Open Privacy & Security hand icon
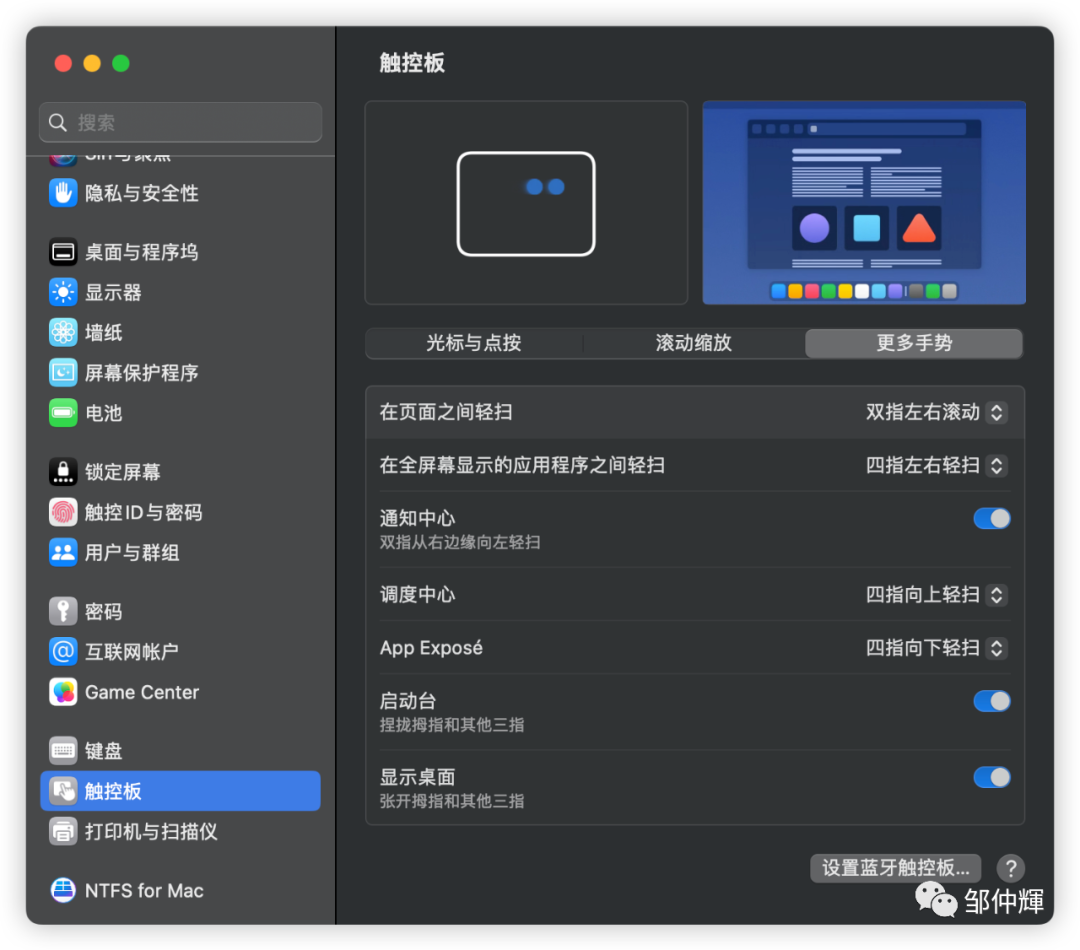This screenshot has width=1080, height=950. [63, 193]
